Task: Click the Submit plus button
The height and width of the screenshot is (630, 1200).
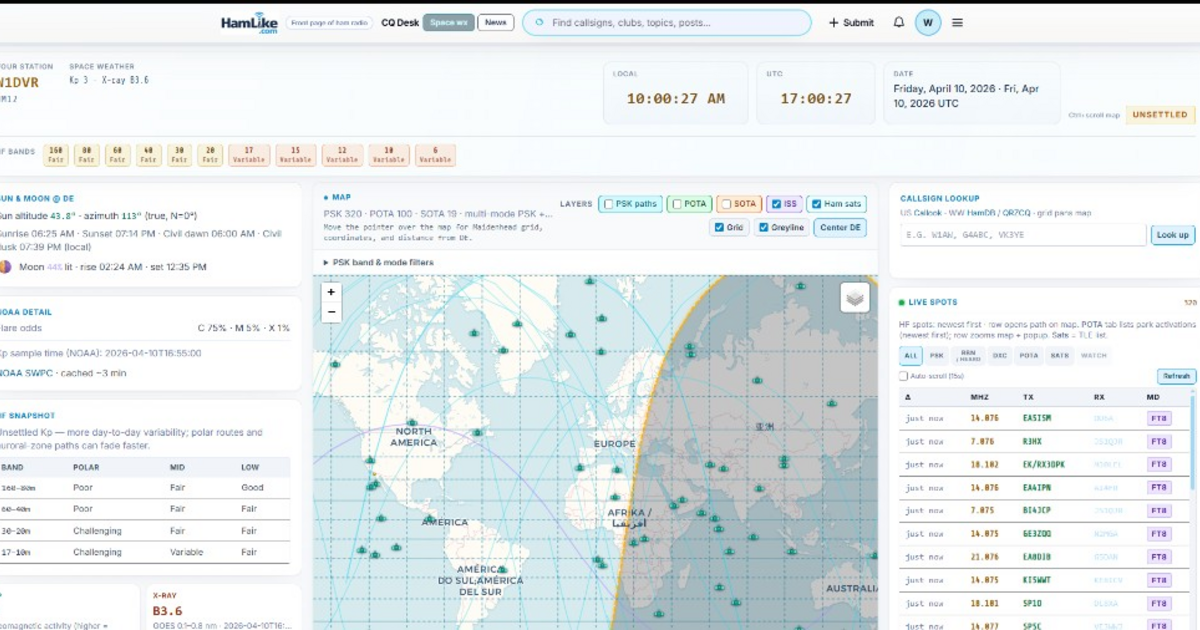Action: 850,22
